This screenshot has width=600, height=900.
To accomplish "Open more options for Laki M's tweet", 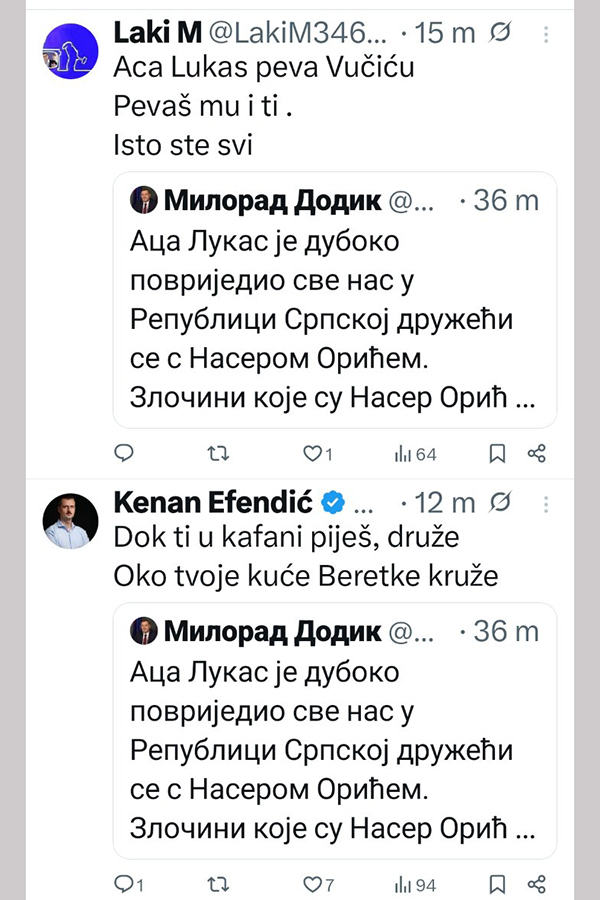I will coord(545,34).
